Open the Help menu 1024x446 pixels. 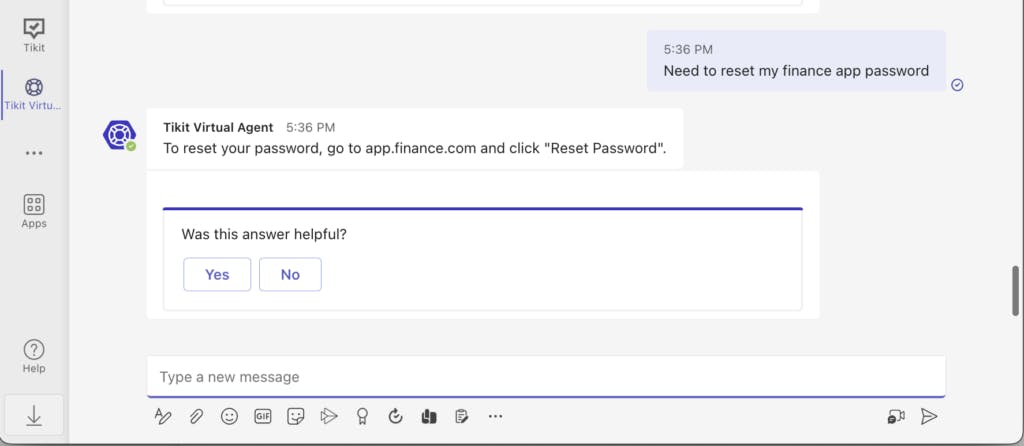click(34, 355)
